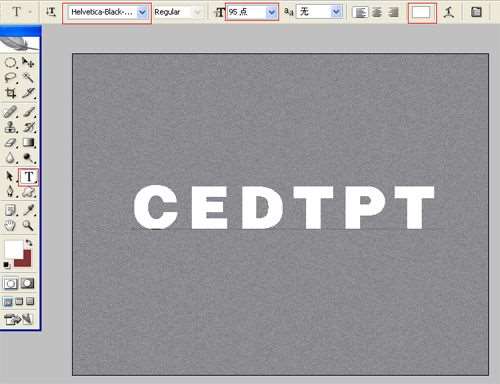Select the Horizontal Type tool in toolbox

29,177
